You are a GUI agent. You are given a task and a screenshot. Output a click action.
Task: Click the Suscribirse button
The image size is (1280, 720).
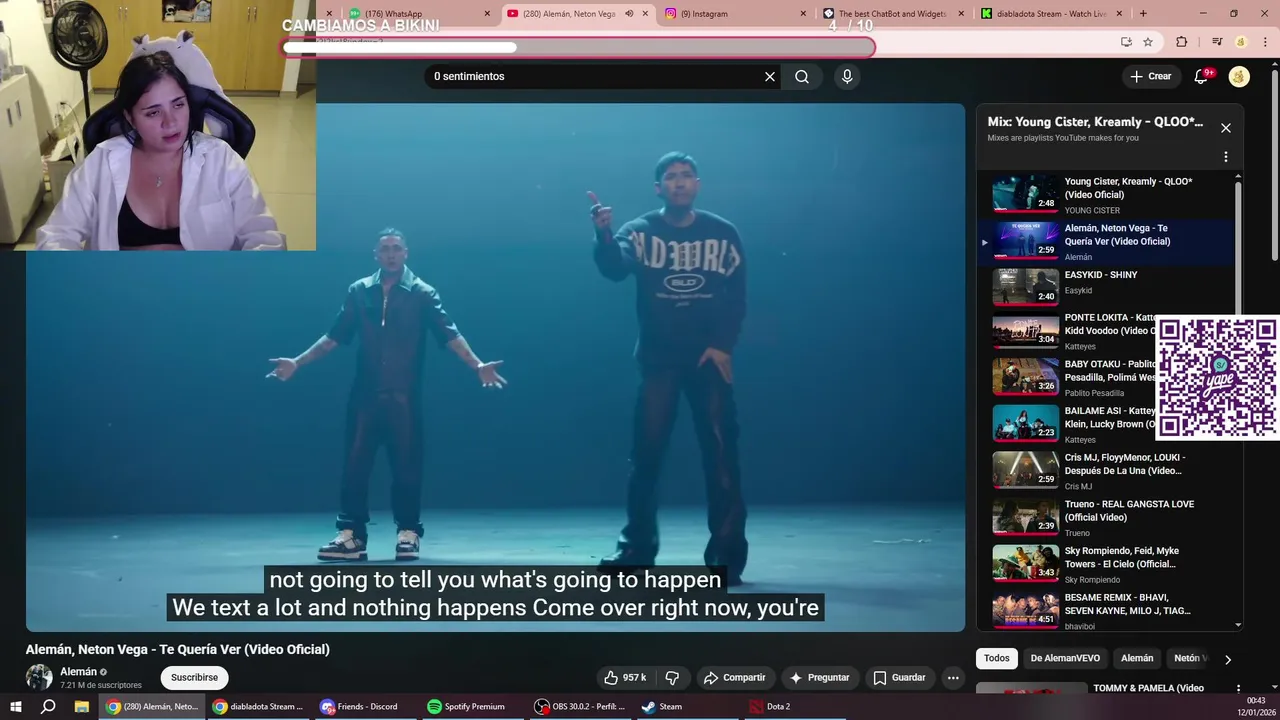(x=194, y=678)
